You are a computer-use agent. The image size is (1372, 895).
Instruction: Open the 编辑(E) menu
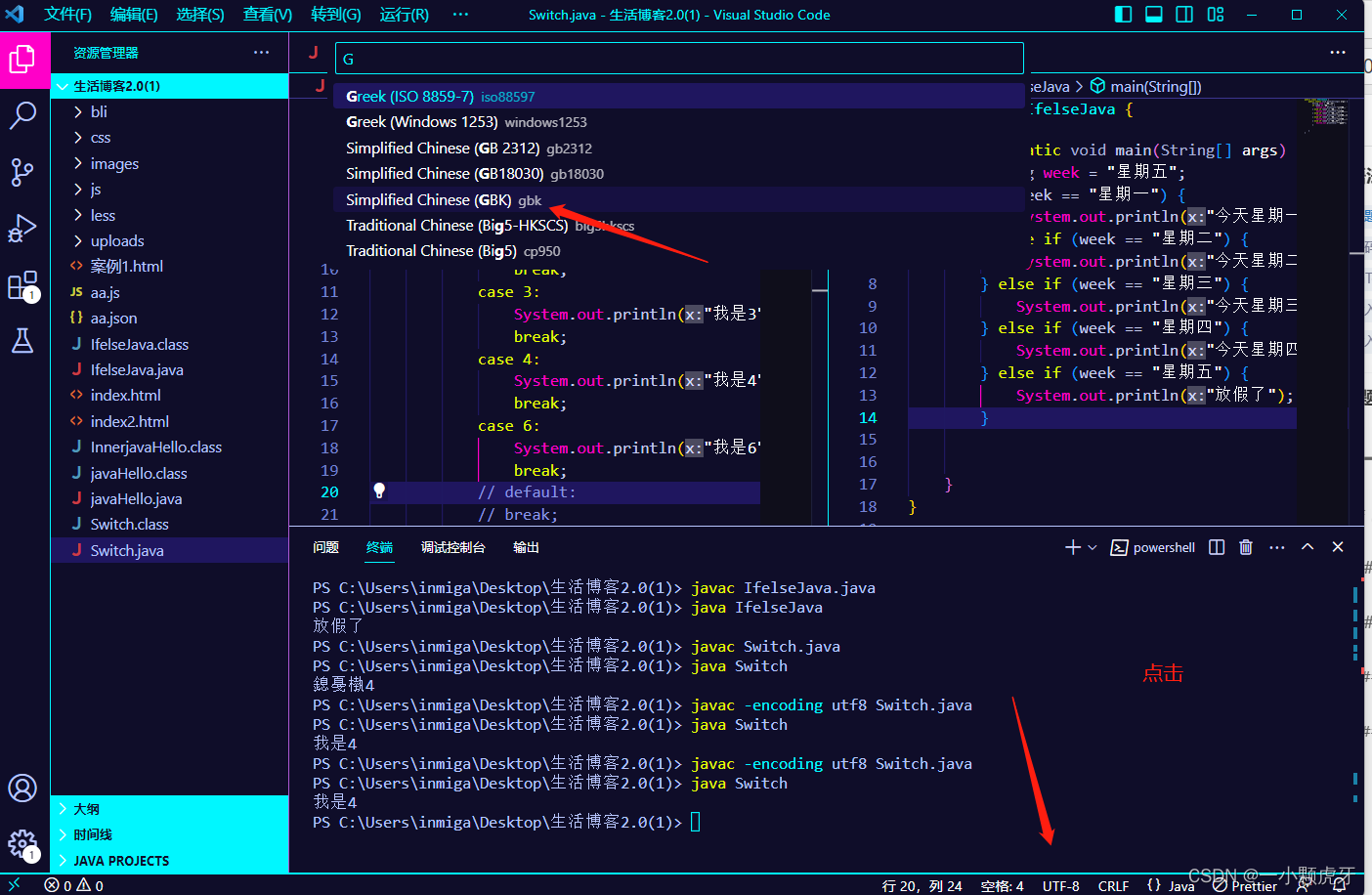point(134,15)
